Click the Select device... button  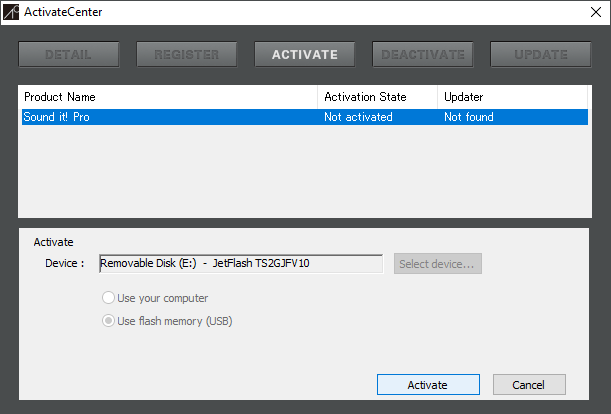click(x=438, y=264)
